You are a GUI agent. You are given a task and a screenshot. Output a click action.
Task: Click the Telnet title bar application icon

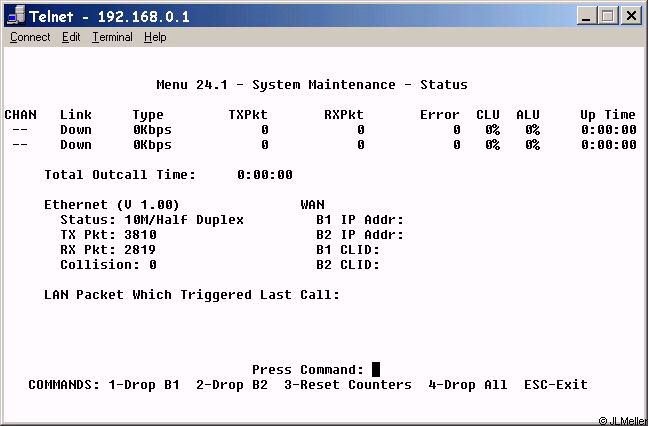(16, 15)
